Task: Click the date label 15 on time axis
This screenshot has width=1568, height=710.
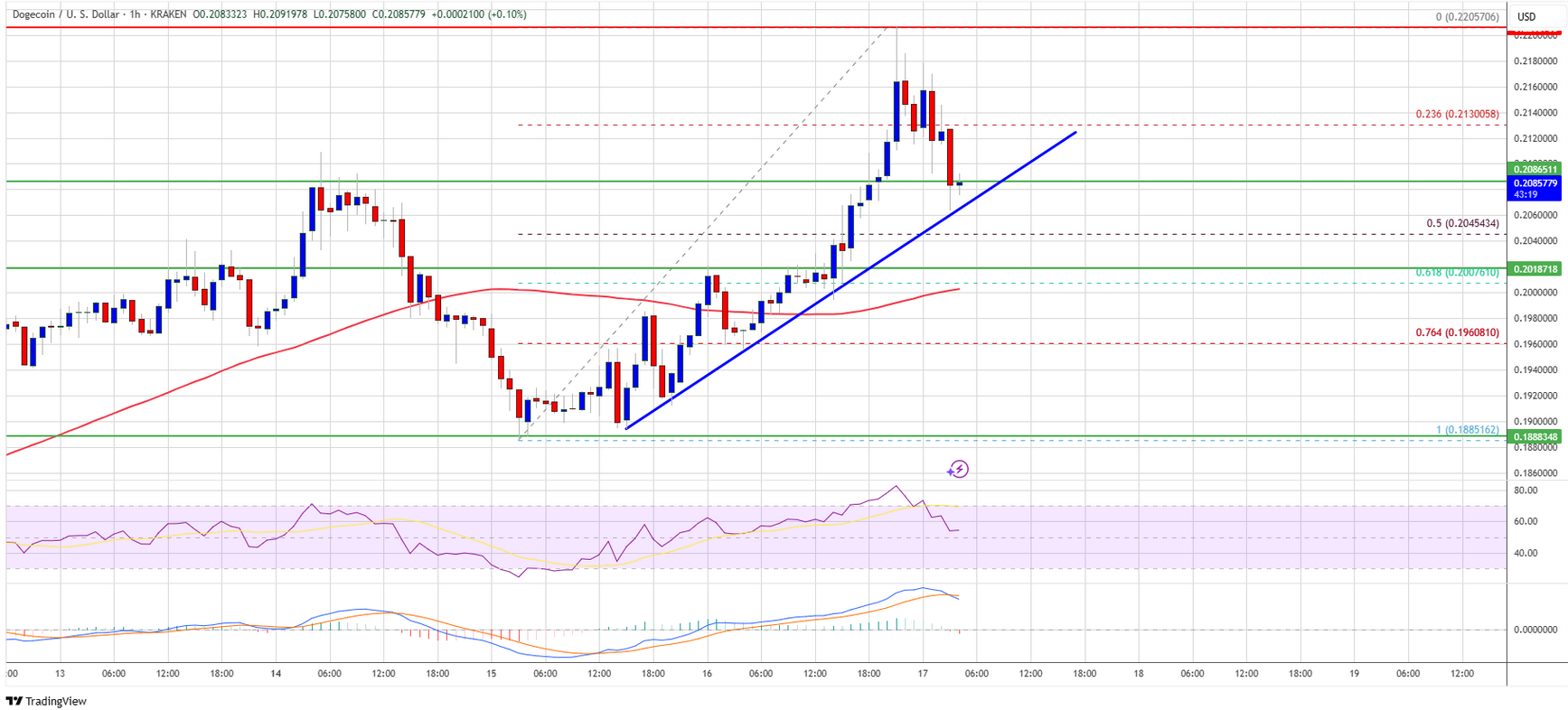Action: (x=491, y=674)
